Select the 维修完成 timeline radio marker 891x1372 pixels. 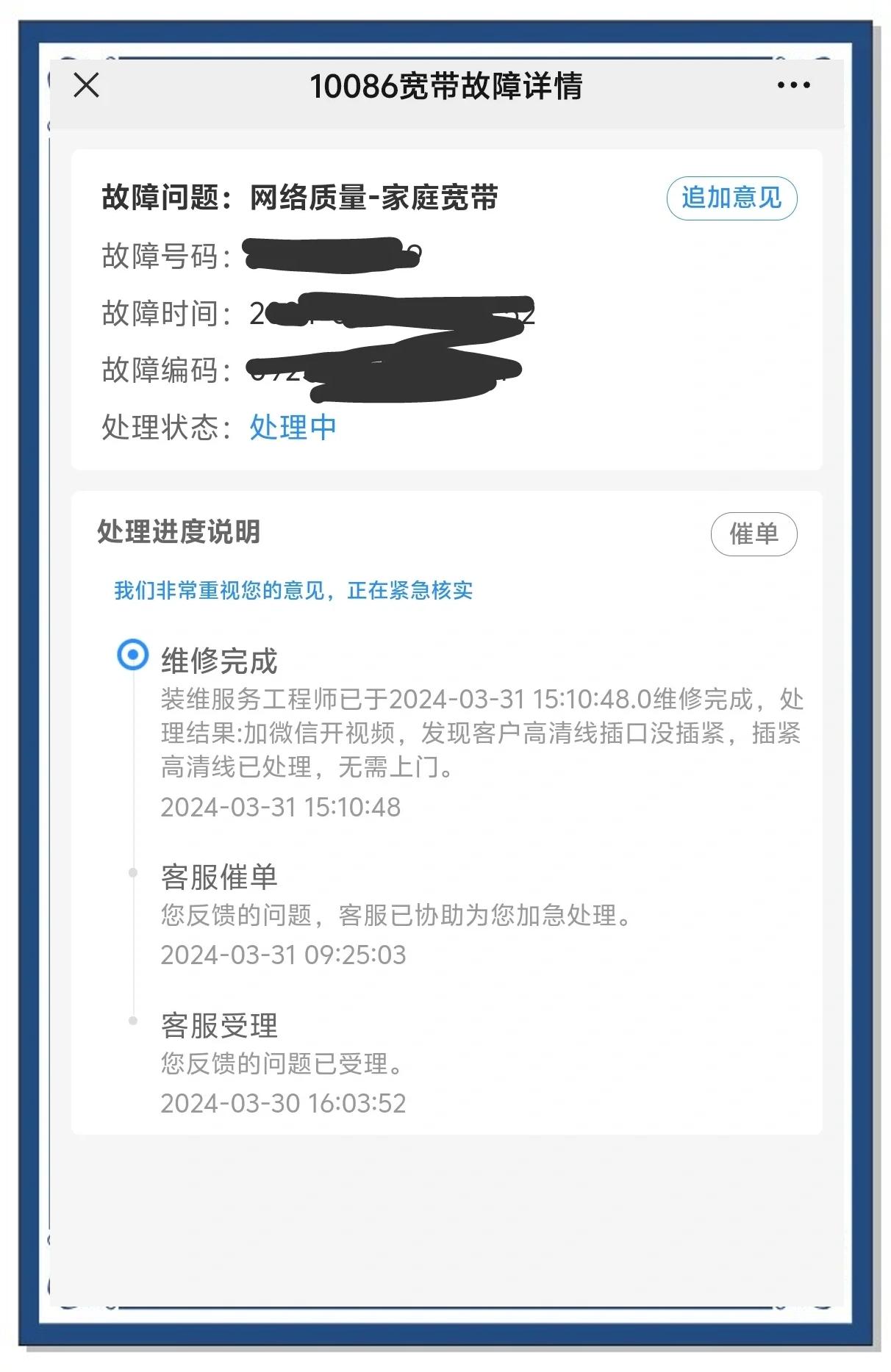[x=133, y=654]
